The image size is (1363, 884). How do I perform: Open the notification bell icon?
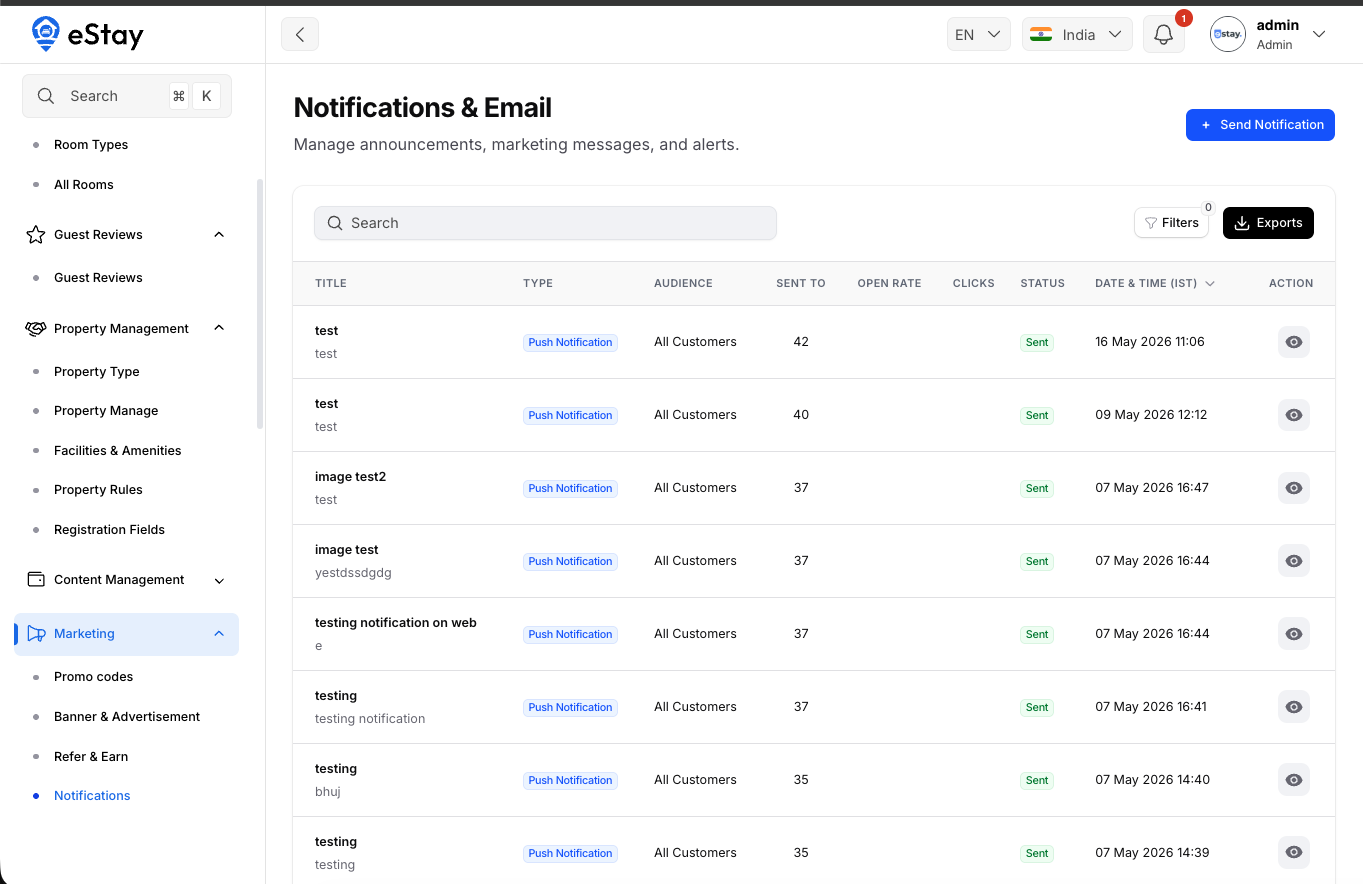point(1163,35)
